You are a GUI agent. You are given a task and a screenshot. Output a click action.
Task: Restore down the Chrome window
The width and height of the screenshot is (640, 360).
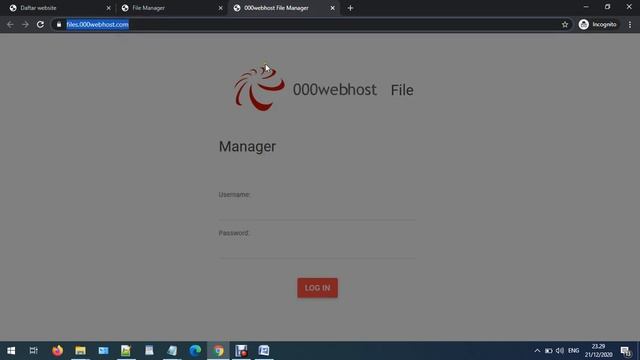point(607,7)
